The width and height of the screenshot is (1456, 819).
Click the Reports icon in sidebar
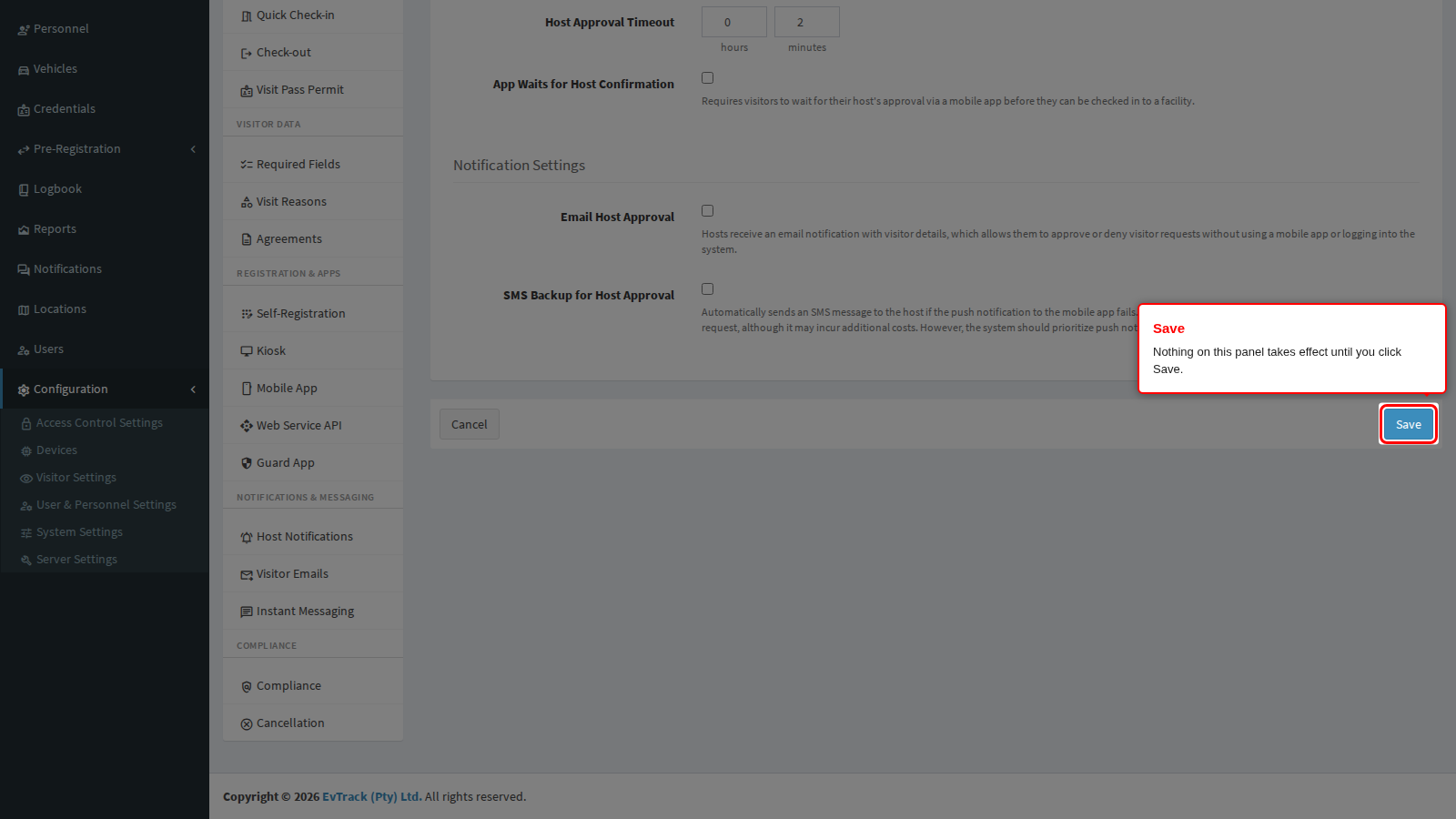tap(24, 230)
